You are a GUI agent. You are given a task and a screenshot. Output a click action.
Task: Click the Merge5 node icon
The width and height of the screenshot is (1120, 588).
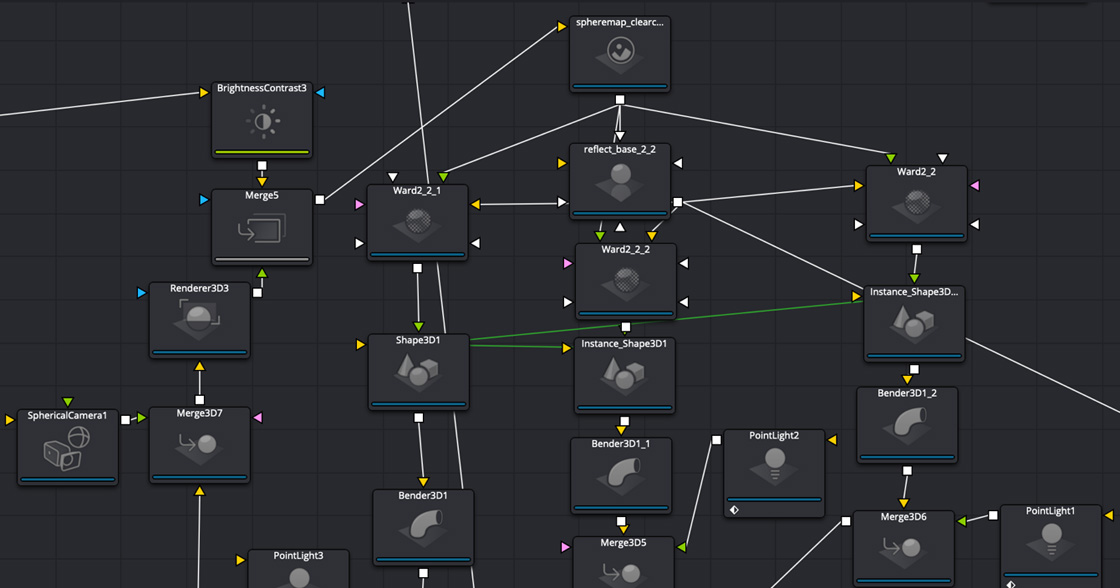(x=262, y=232)
